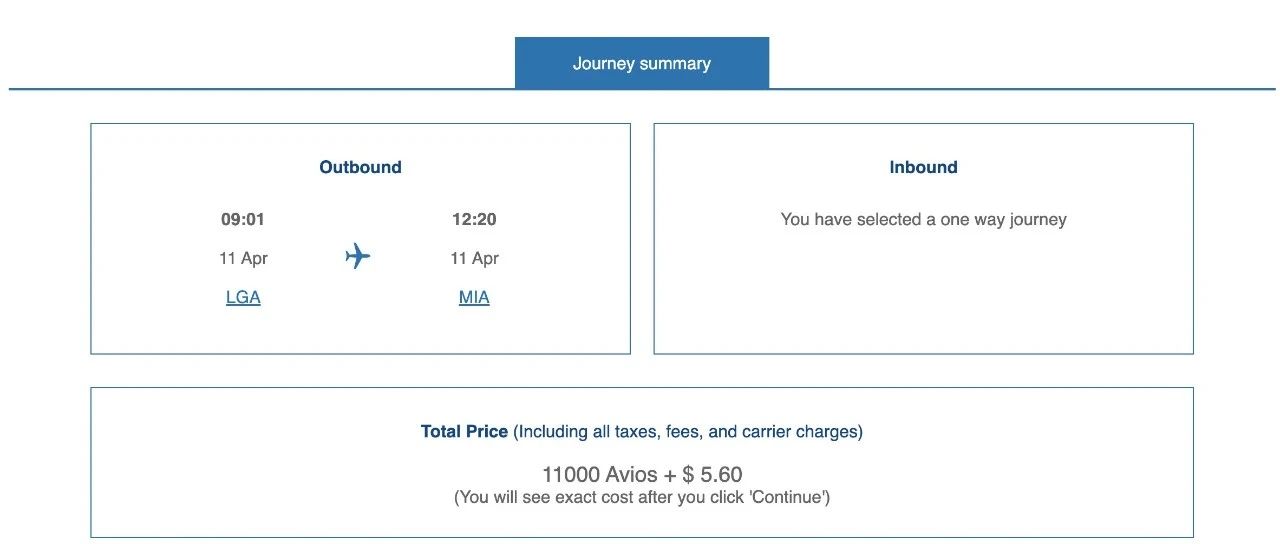Open the LGA airport link
Image resolution: width=1280 pixels, height=544 pixels.
click(243, 297)
